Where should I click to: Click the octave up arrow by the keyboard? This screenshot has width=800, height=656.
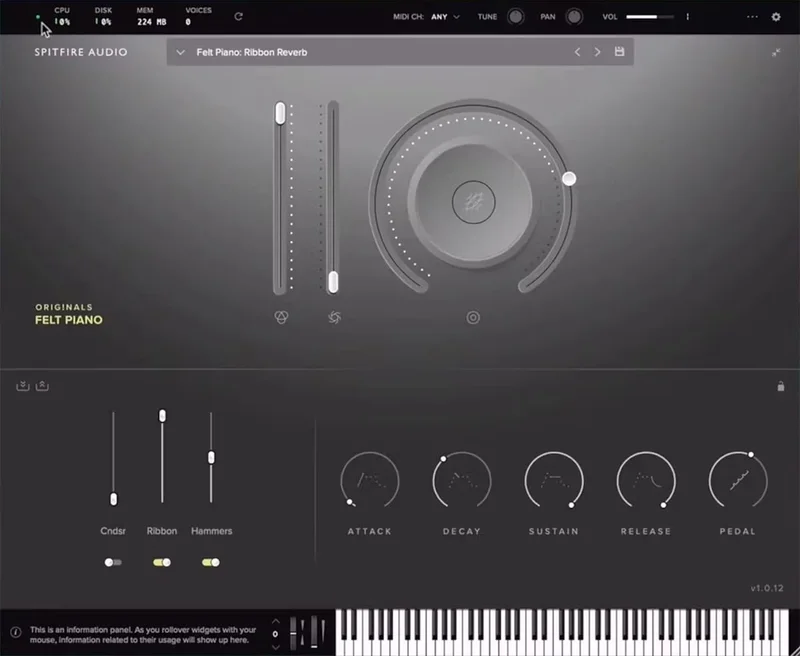click(x=276, y=621)
